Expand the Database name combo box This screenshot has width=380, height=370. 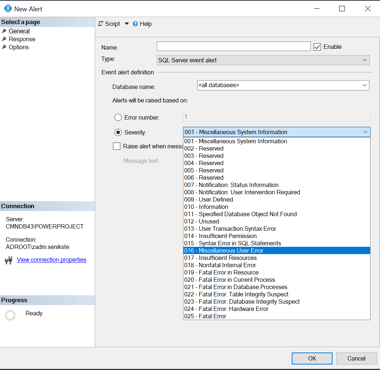pos(283,85)
